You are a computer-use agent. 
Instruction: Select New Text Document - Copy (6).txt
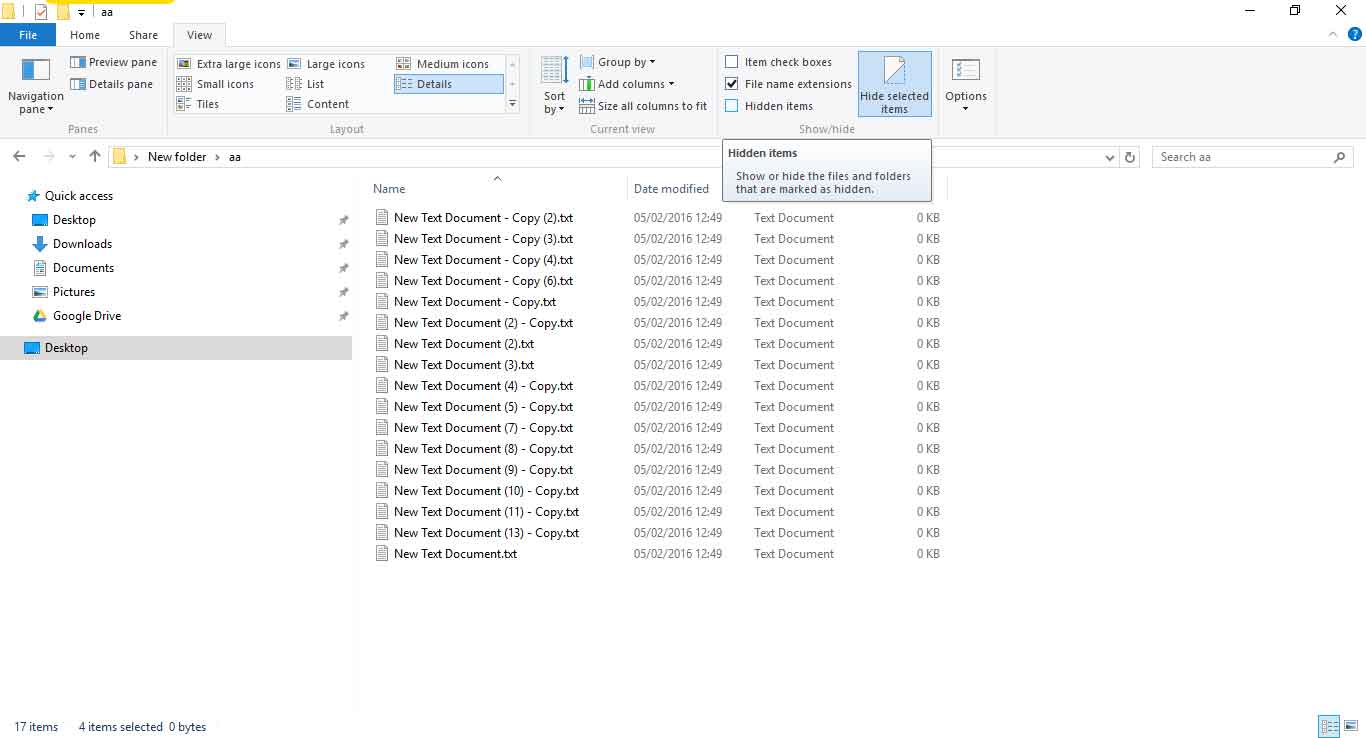click(x=483, y=281)
